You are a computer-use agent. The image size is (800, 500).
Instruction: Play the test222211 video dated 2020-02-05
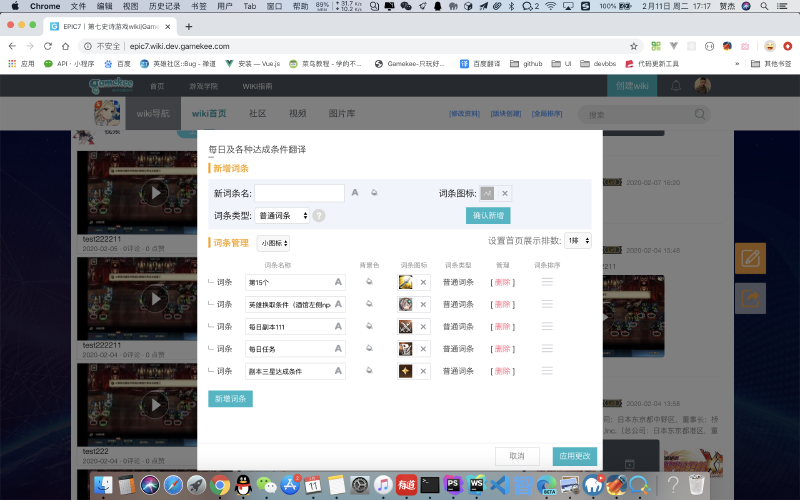(154, 192)
